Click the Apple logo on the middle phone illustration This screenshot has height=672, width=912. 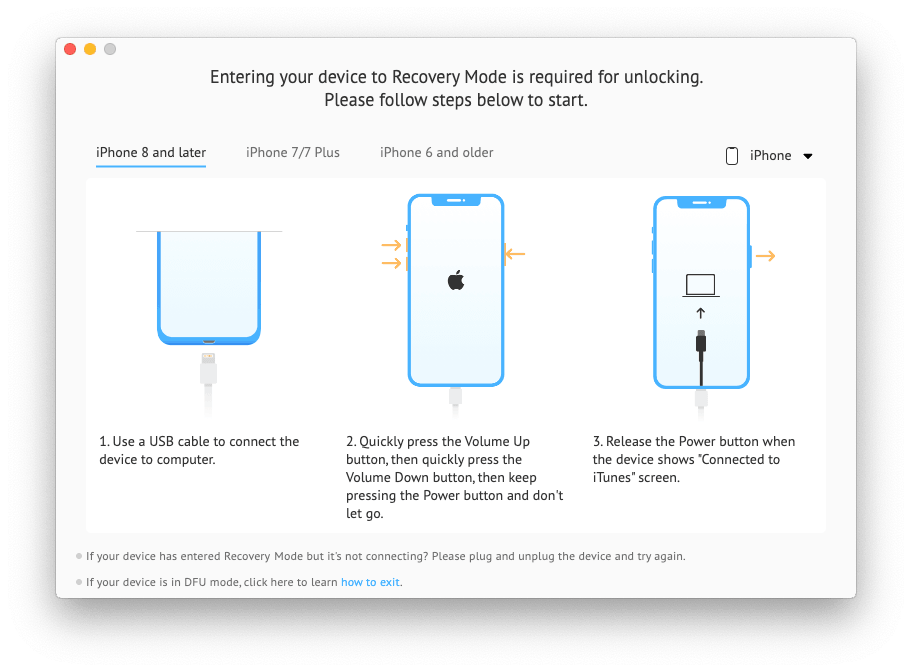point(455,279)
